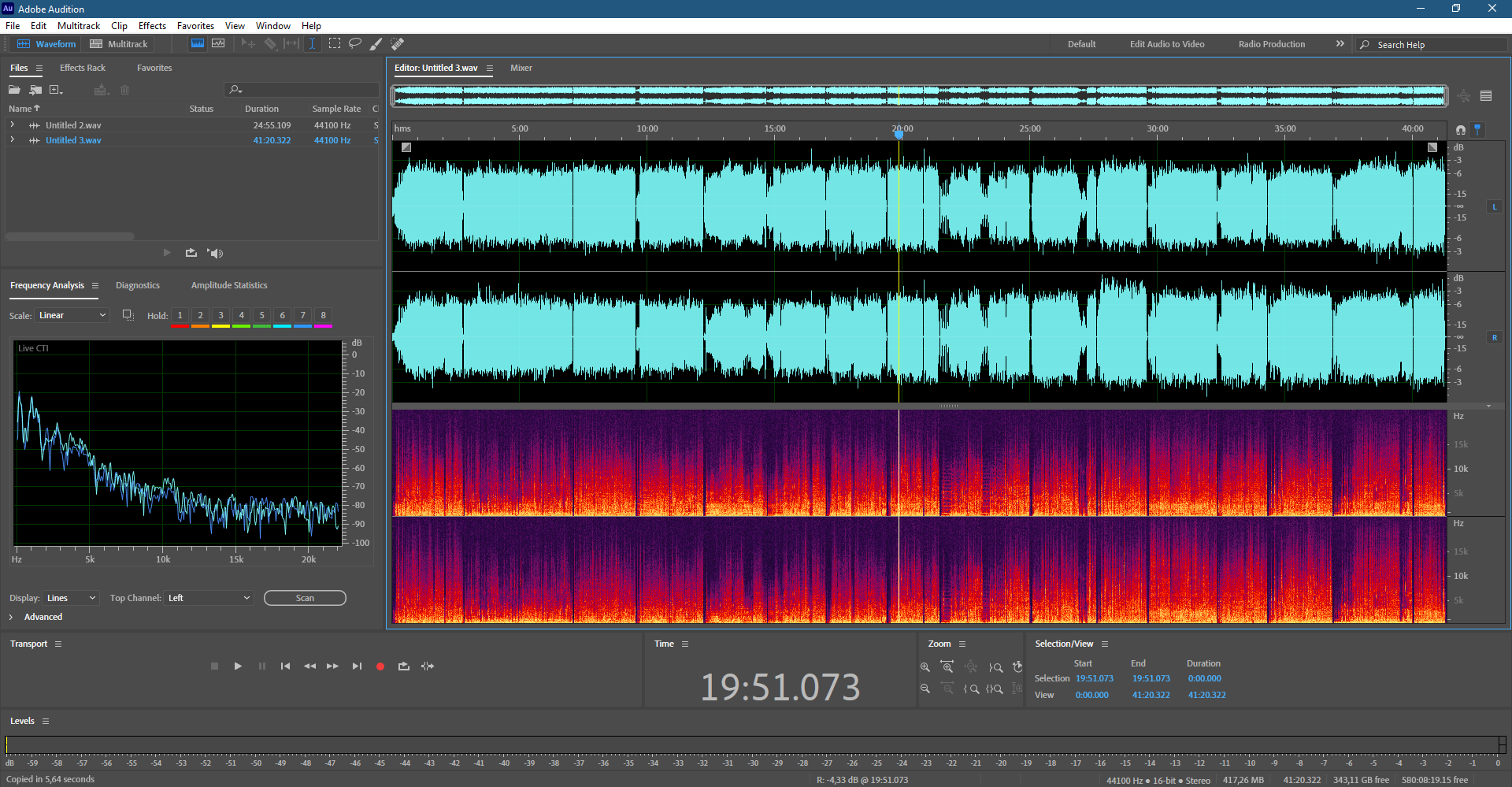Switch to the Multitrack view
1512x787 pixels.
tap(119, 44)
